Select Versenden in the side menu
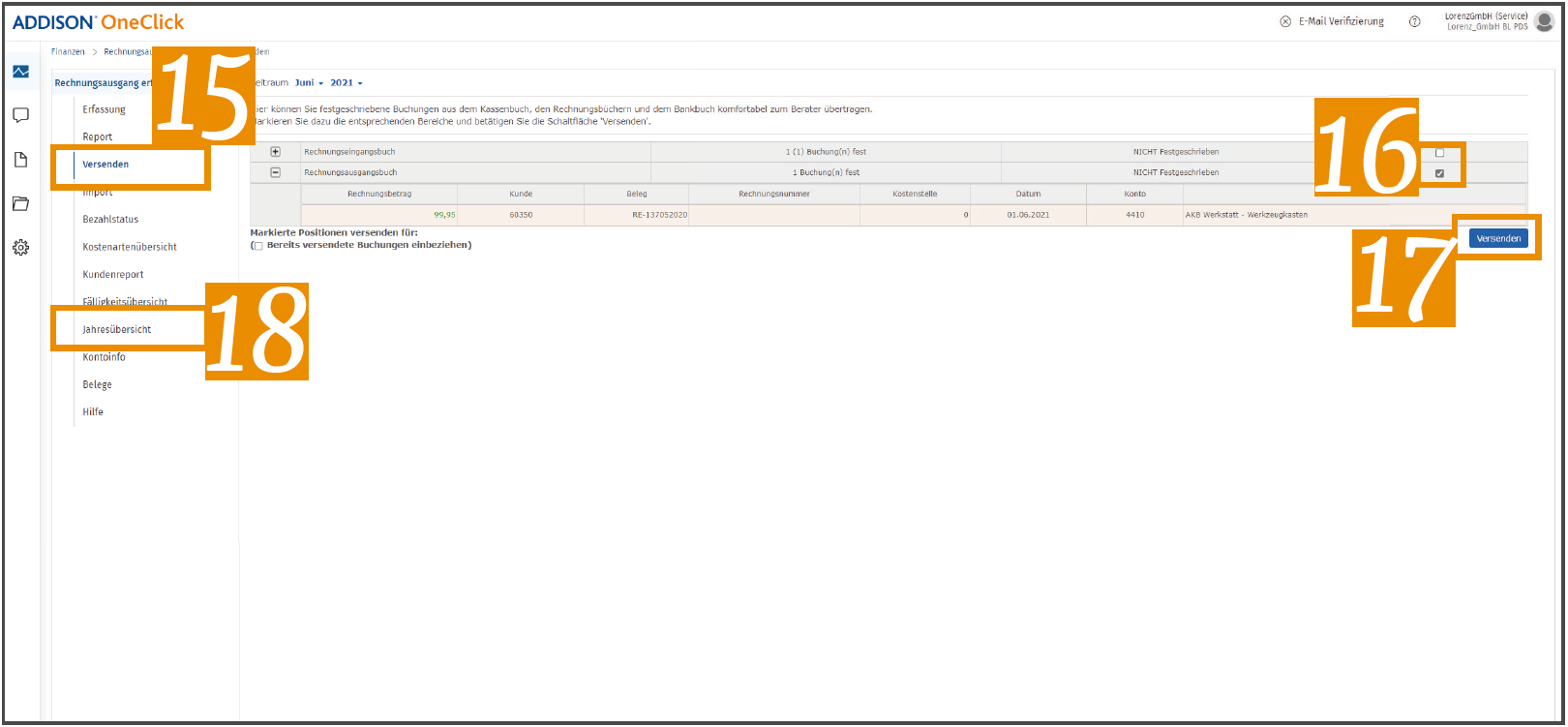1568x727 pixels. click(x=106, y=165)
